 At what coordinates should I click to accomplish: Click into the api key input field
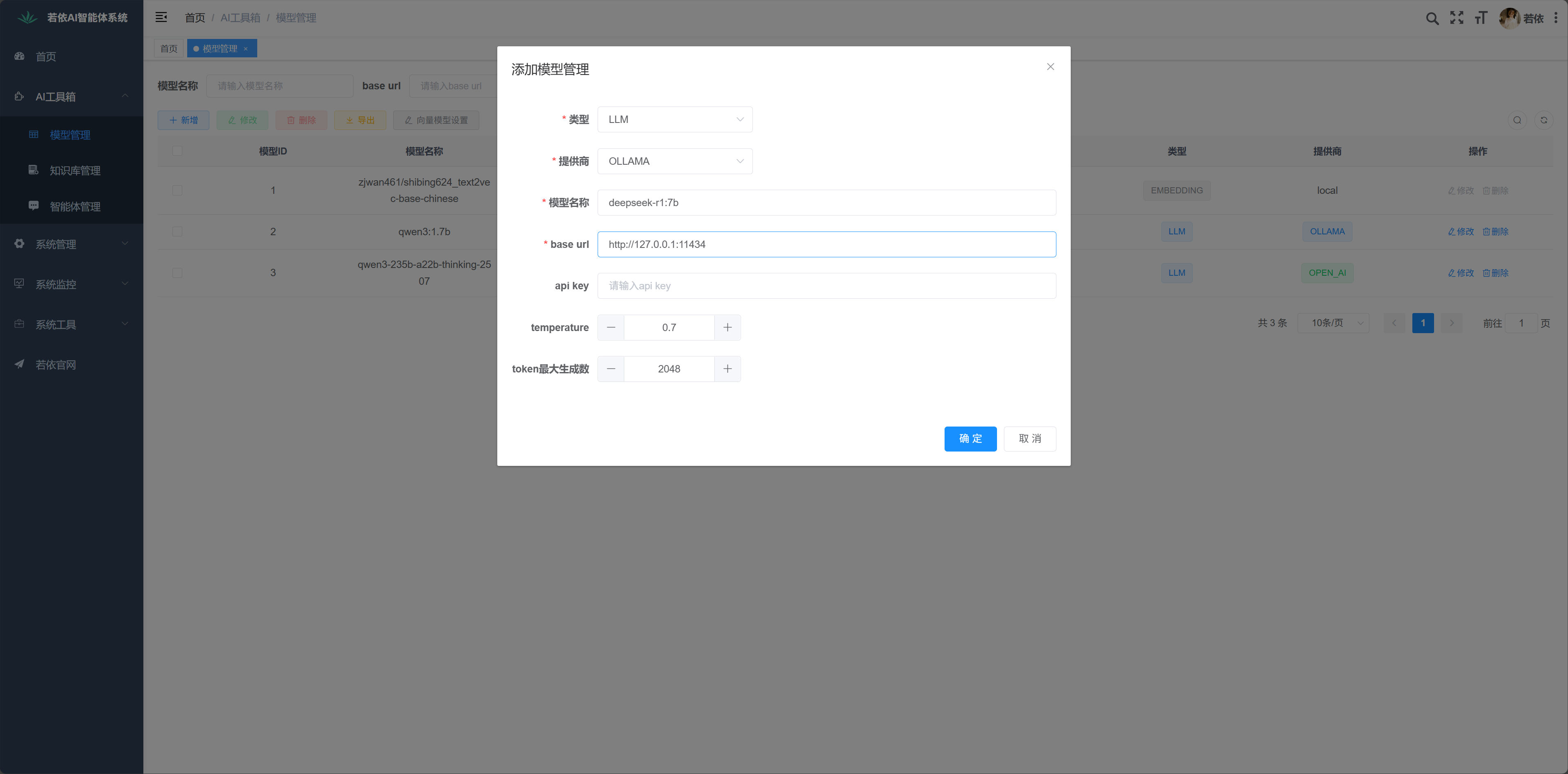pyautogui.click(x=826, y=286)
